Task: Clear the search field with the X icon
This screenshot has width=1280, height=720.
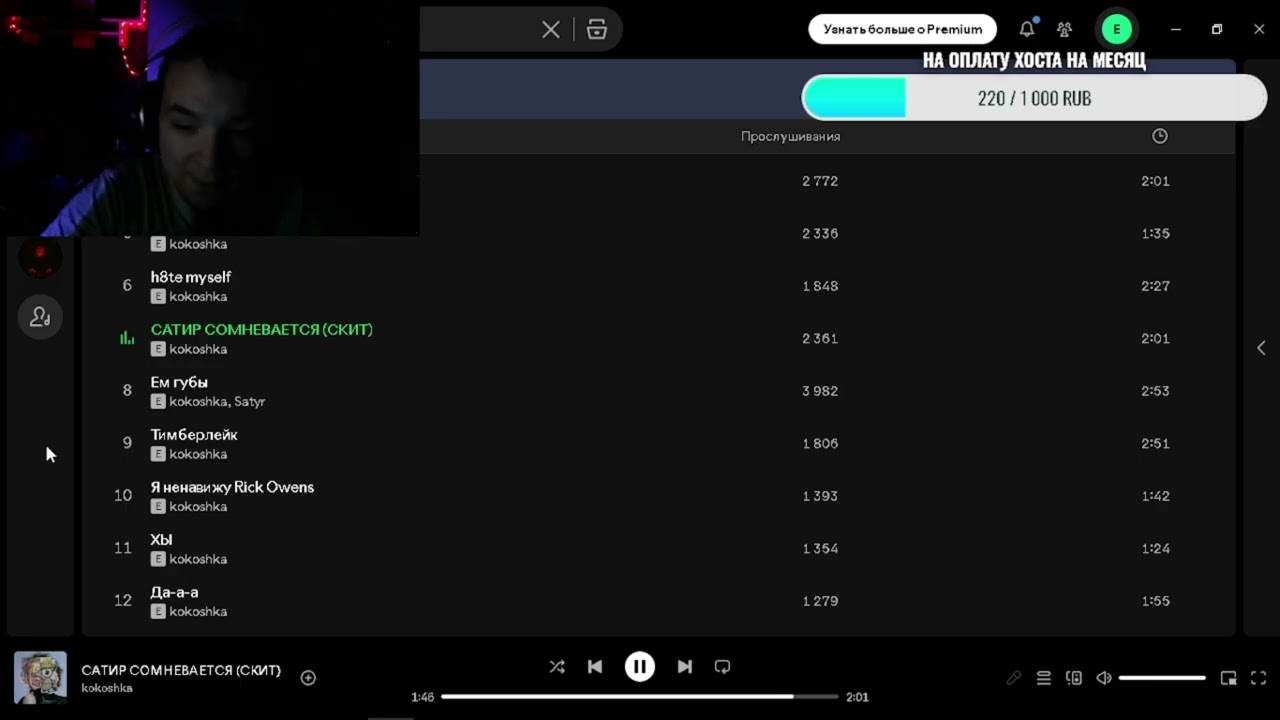Action: [x=551, y=30]
